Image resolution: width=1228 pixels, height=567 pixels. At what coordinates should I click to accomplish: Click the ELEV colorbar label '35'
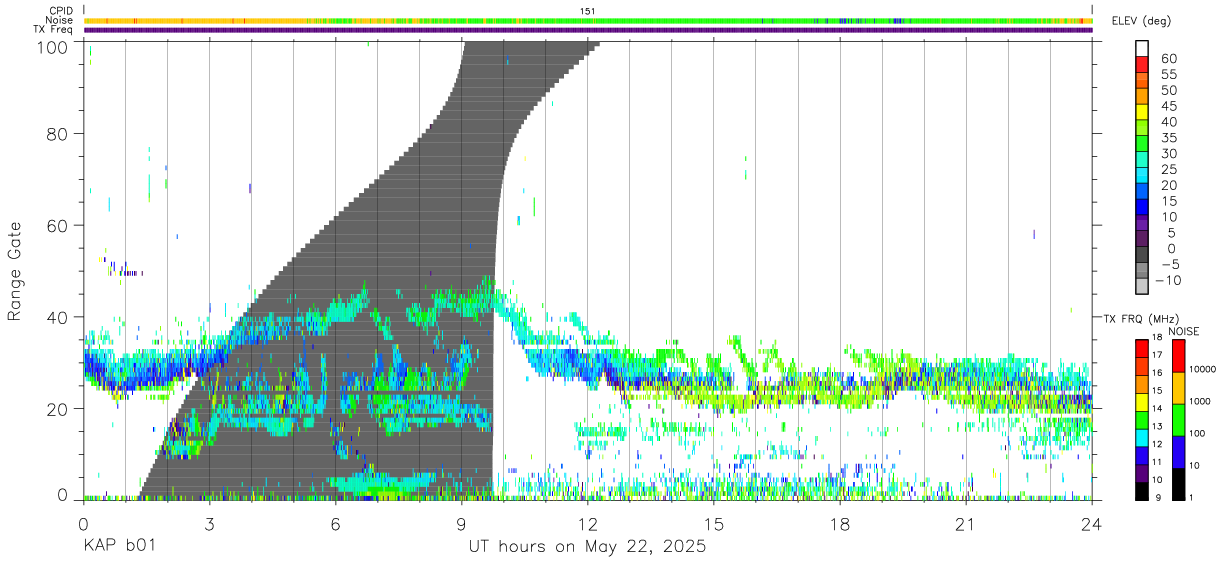[1169, 138]
